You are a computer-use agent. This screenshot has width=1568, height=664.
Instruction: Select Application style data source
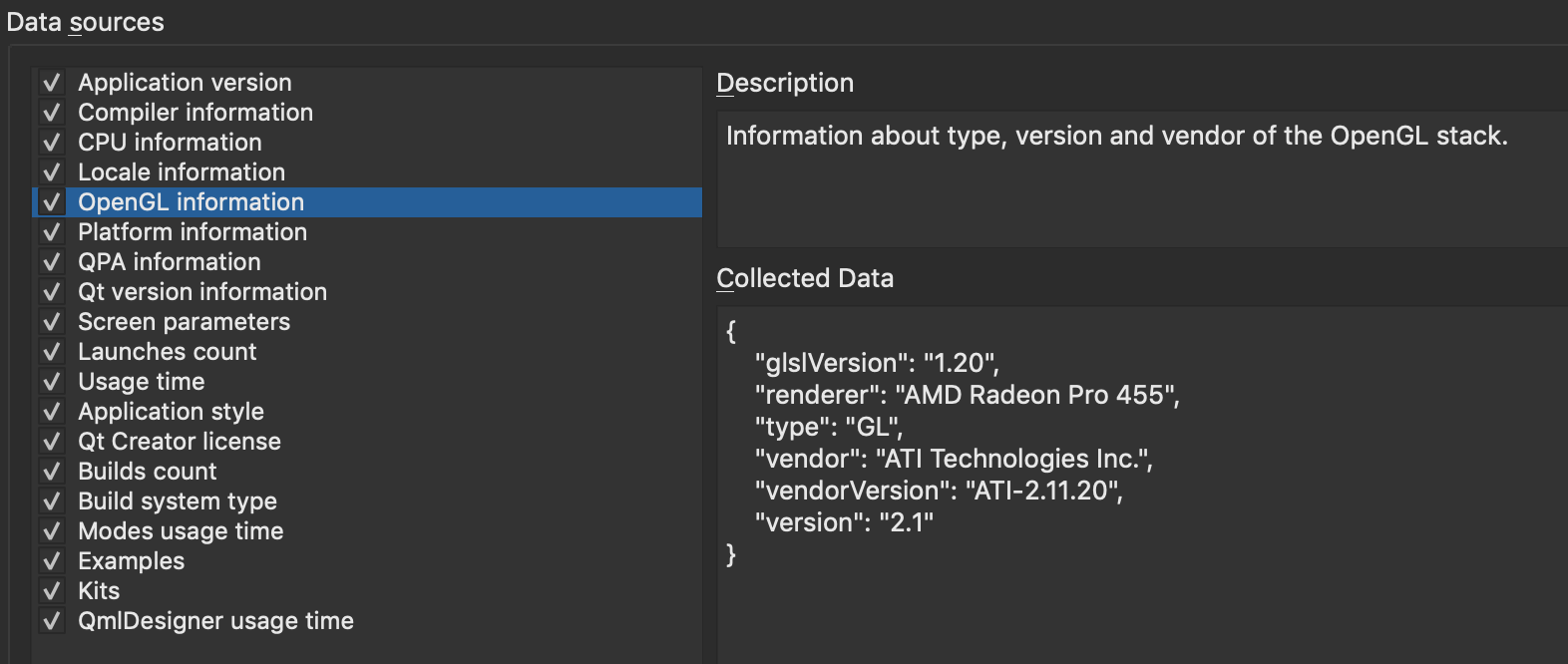coord(172,412)
